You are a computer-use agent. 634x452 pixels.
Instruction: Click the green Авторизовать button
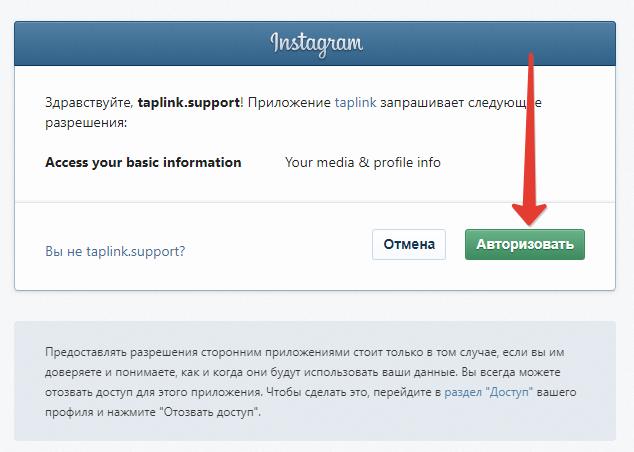524,244
